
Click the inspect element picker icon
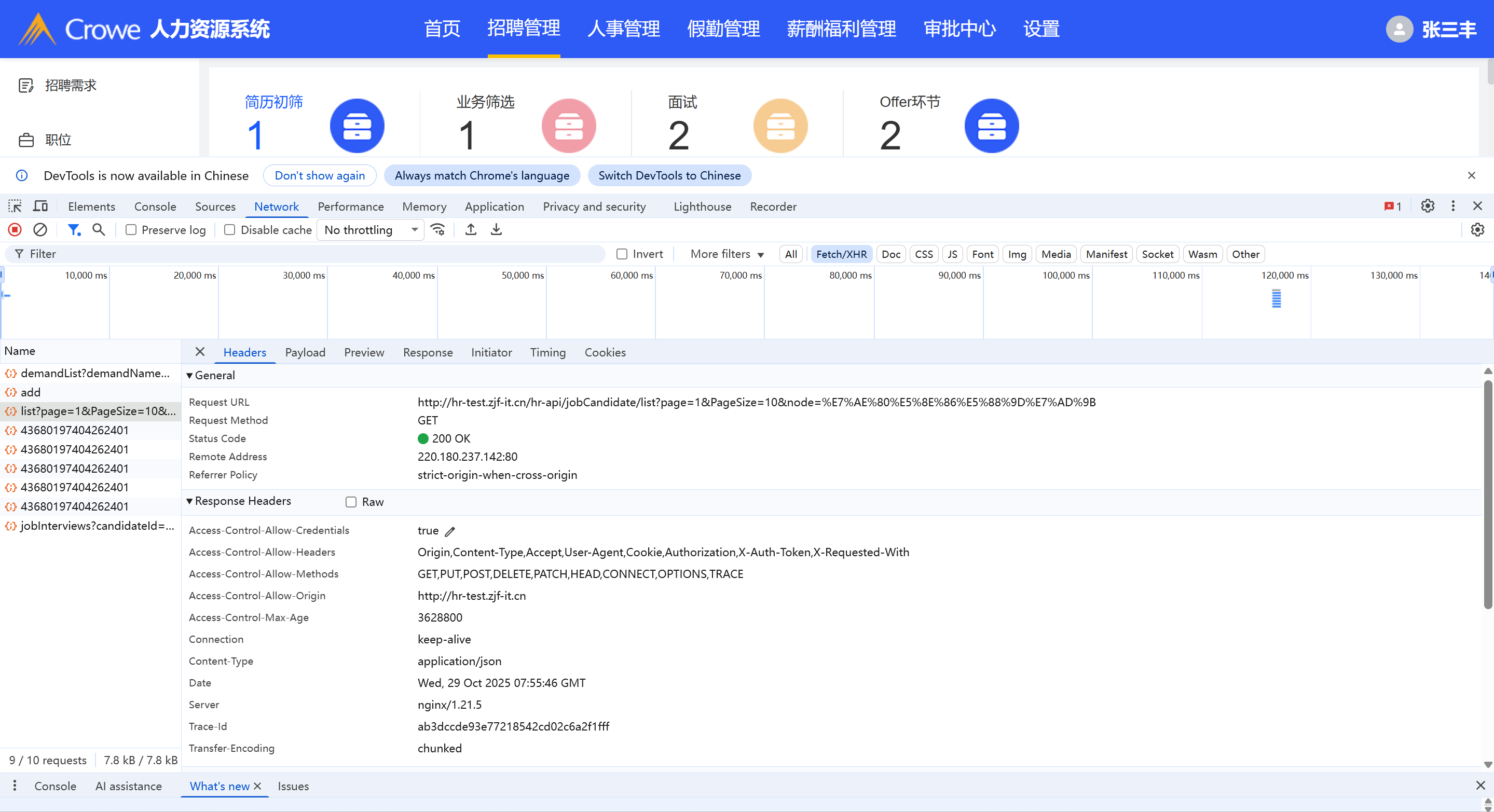15,207
